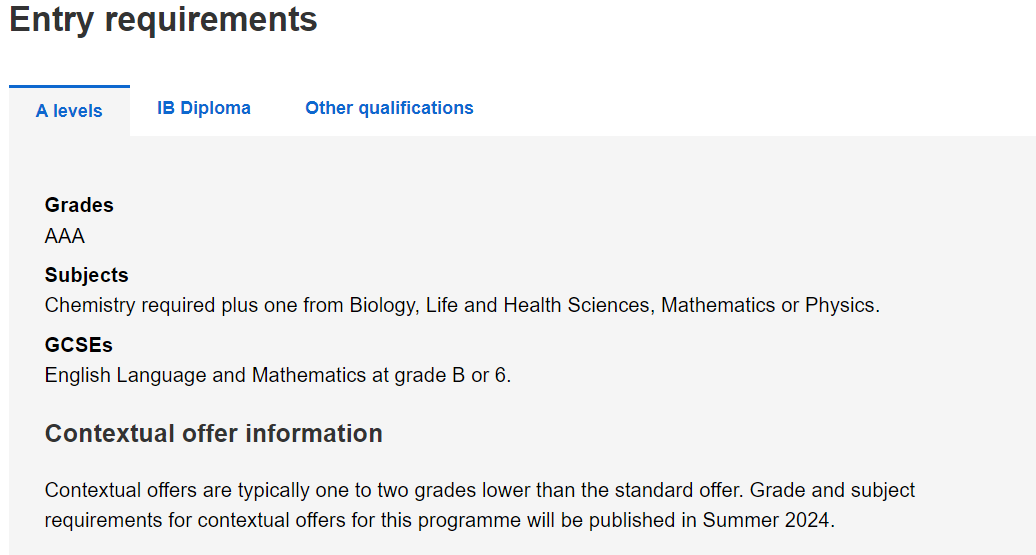
Task: Click the GCSEs label
Action: [79, 345]
